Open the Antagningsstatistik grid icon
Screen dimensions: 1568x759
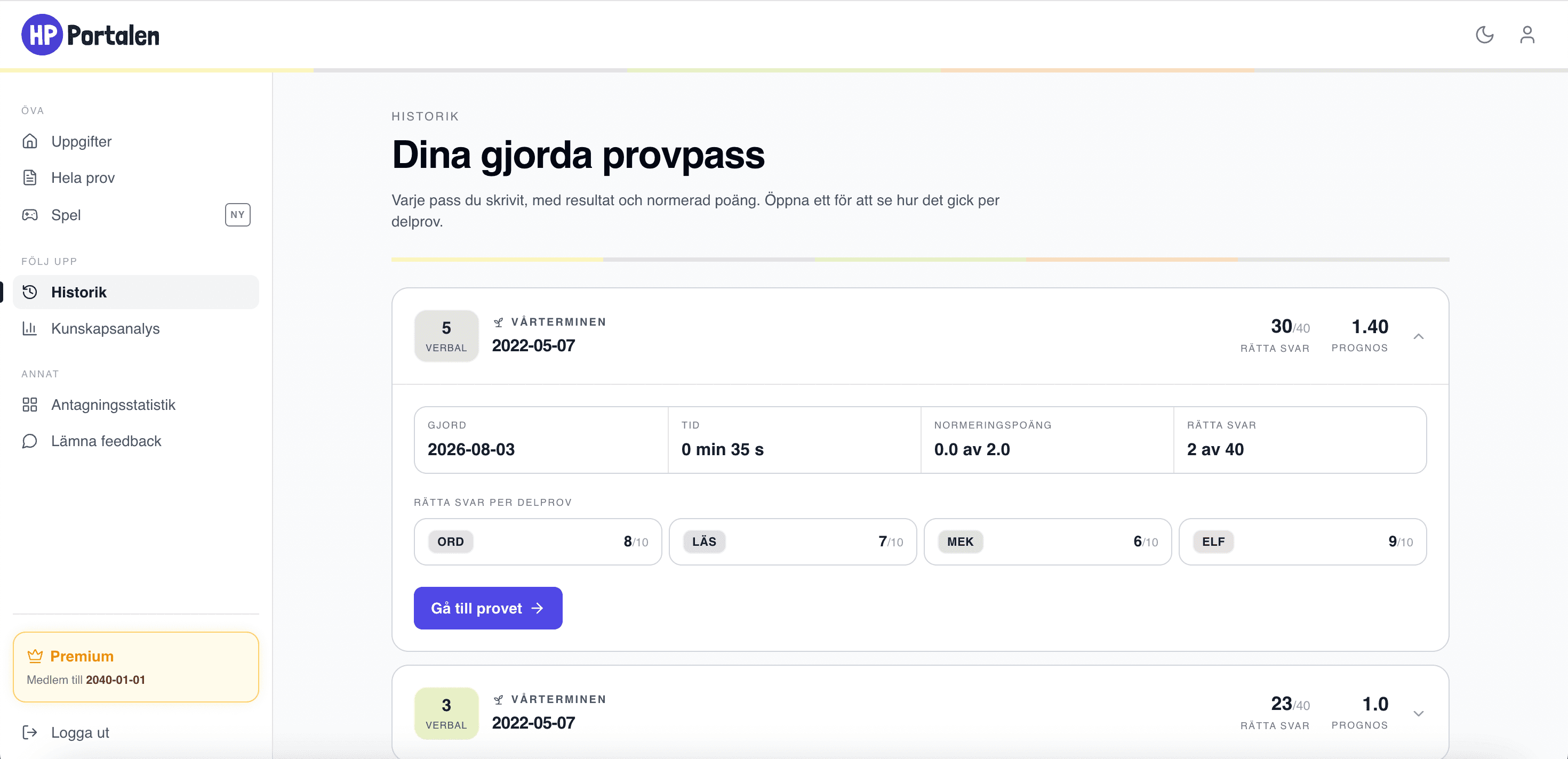click(30, 405)
